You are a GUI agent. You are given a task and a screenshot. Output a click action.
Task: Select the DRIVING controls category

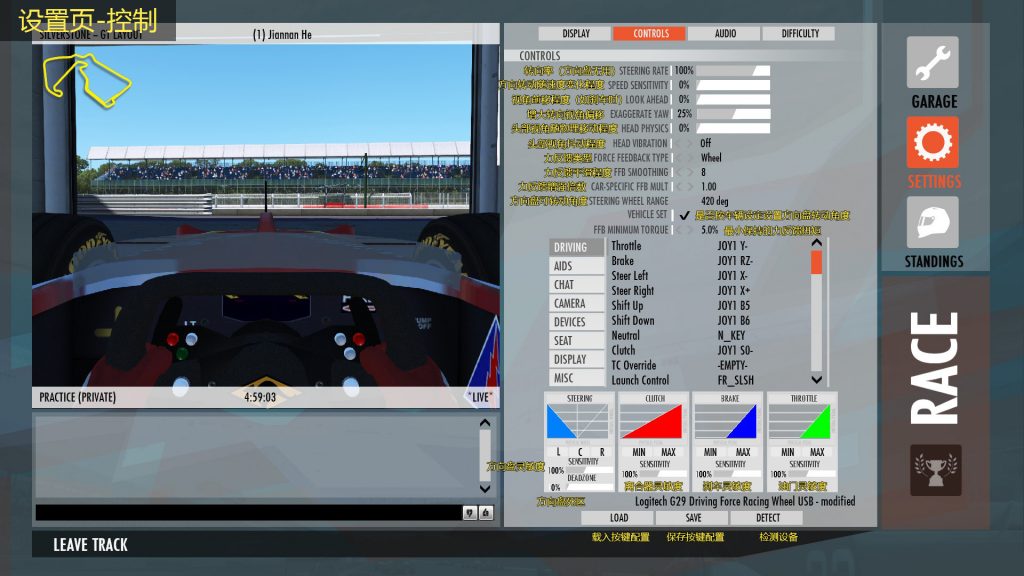click(577, 248)
